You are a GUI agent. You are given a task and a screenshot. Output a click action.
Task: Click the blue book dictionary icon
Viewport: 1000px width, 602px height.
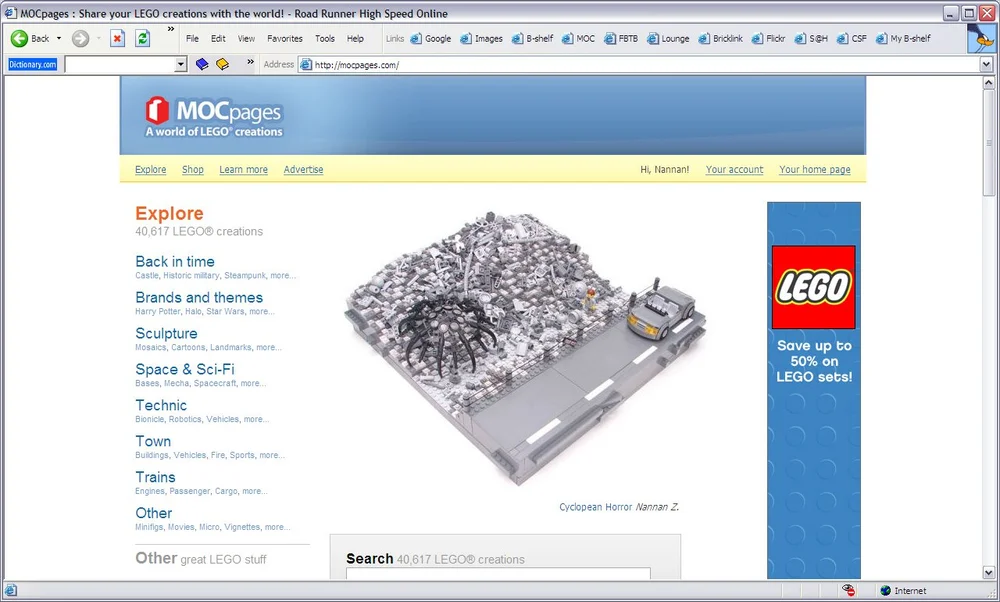[202, 64]
